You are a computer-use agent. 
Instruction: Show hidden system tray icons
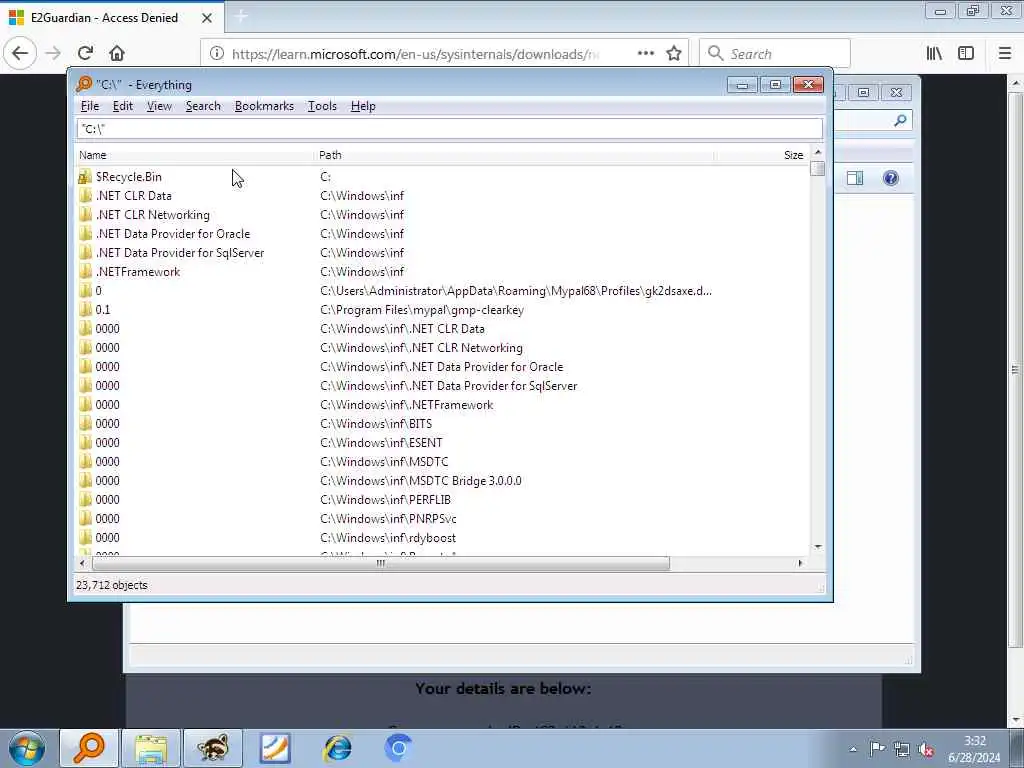(x=853, y=749)
